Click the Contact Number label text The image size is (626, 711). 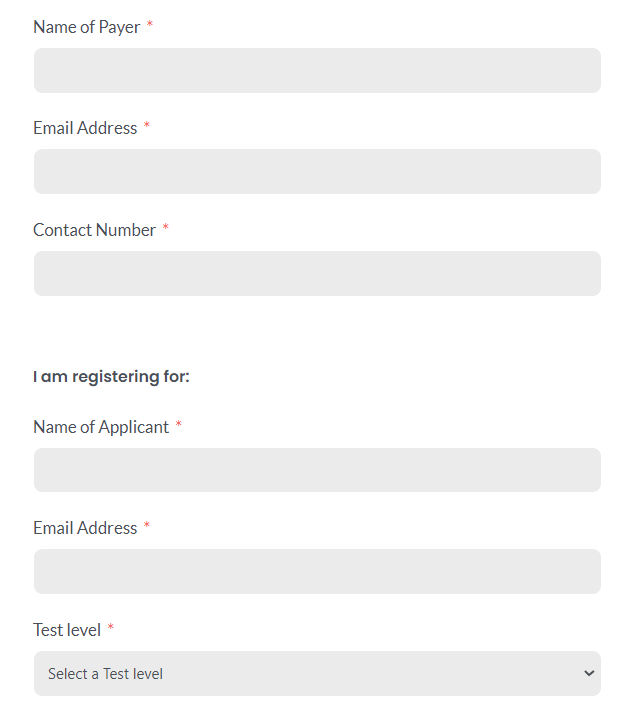click(x=94, y=230)
